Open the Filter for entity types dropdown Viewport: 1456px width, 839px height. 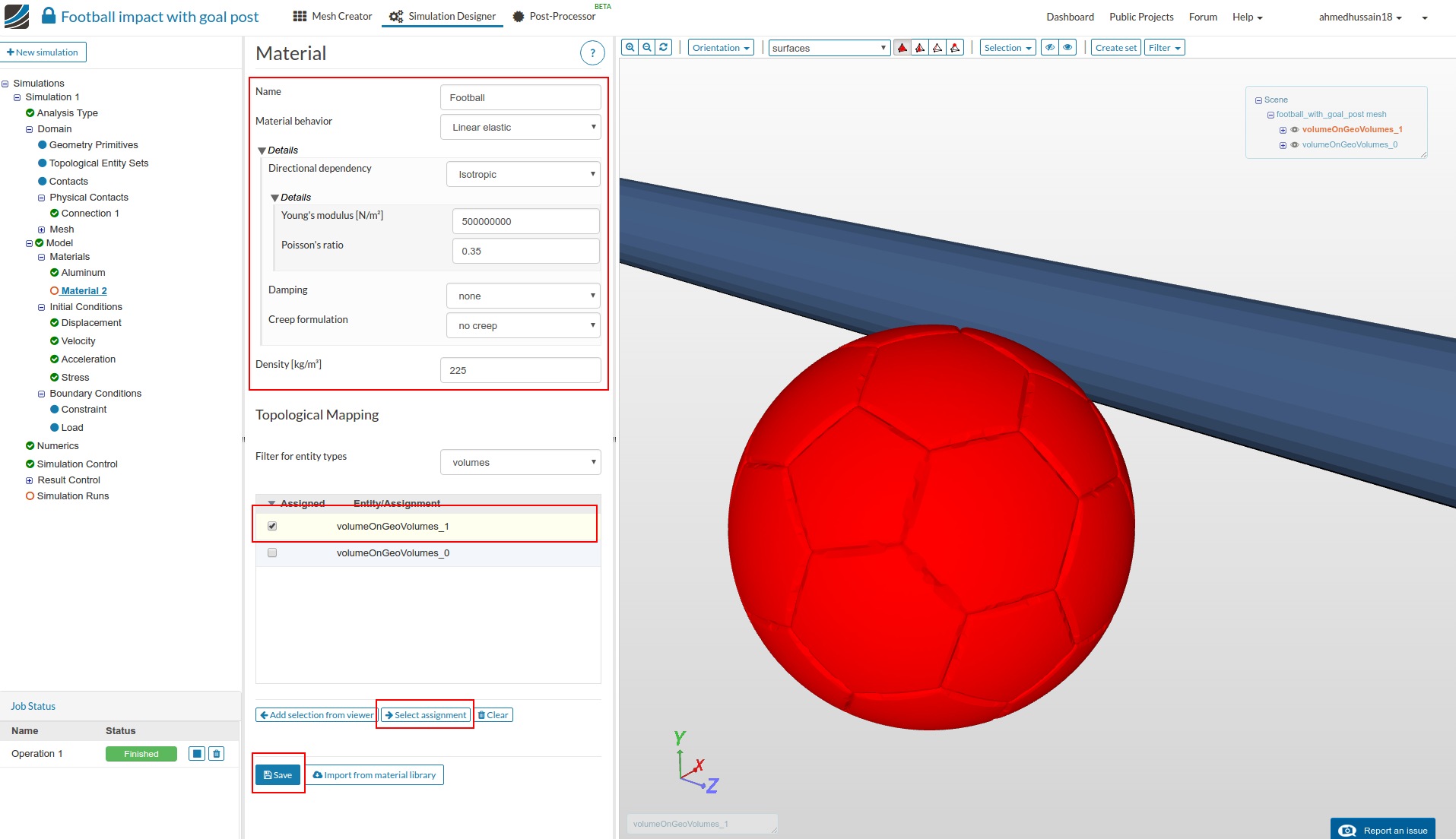(521, 463)
